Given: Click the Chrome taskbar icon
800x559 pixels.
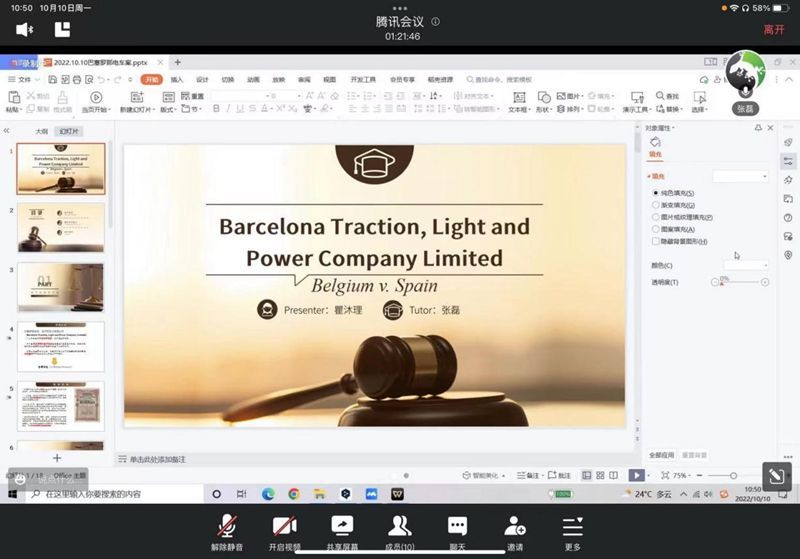Looking at the screenshot, I should point(294,494).
